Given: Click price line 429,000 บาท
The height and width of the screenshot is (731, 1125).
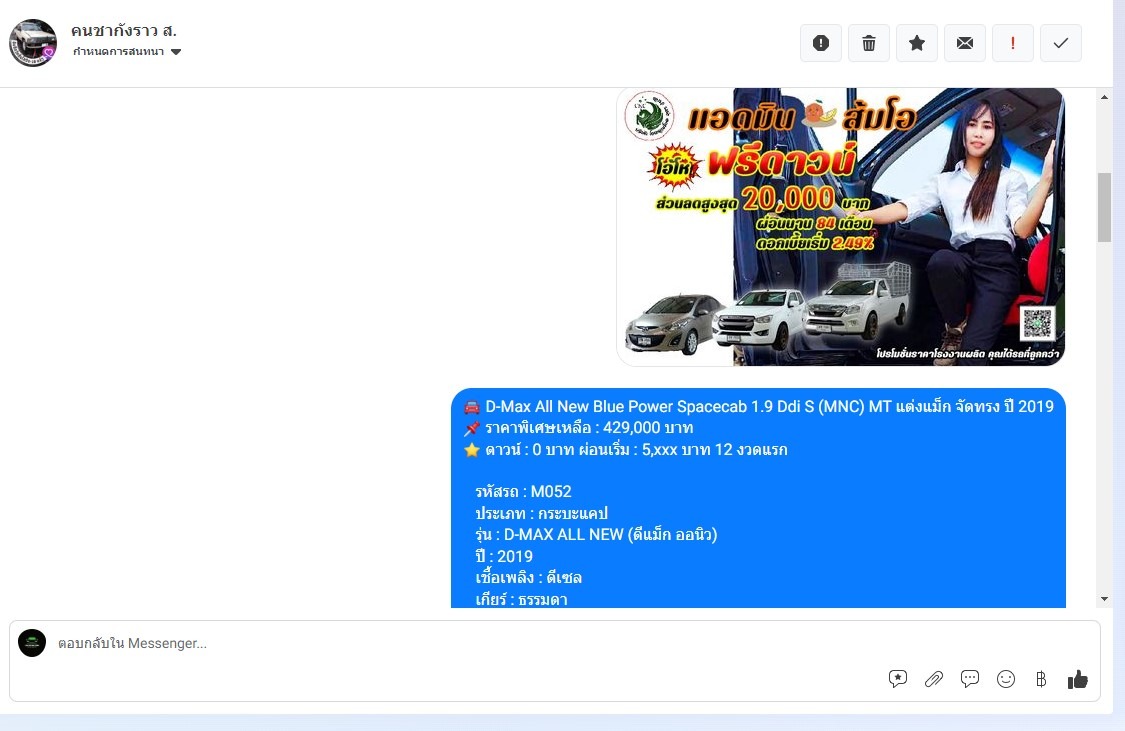Looking at the screenshot, I should [578, 428].
